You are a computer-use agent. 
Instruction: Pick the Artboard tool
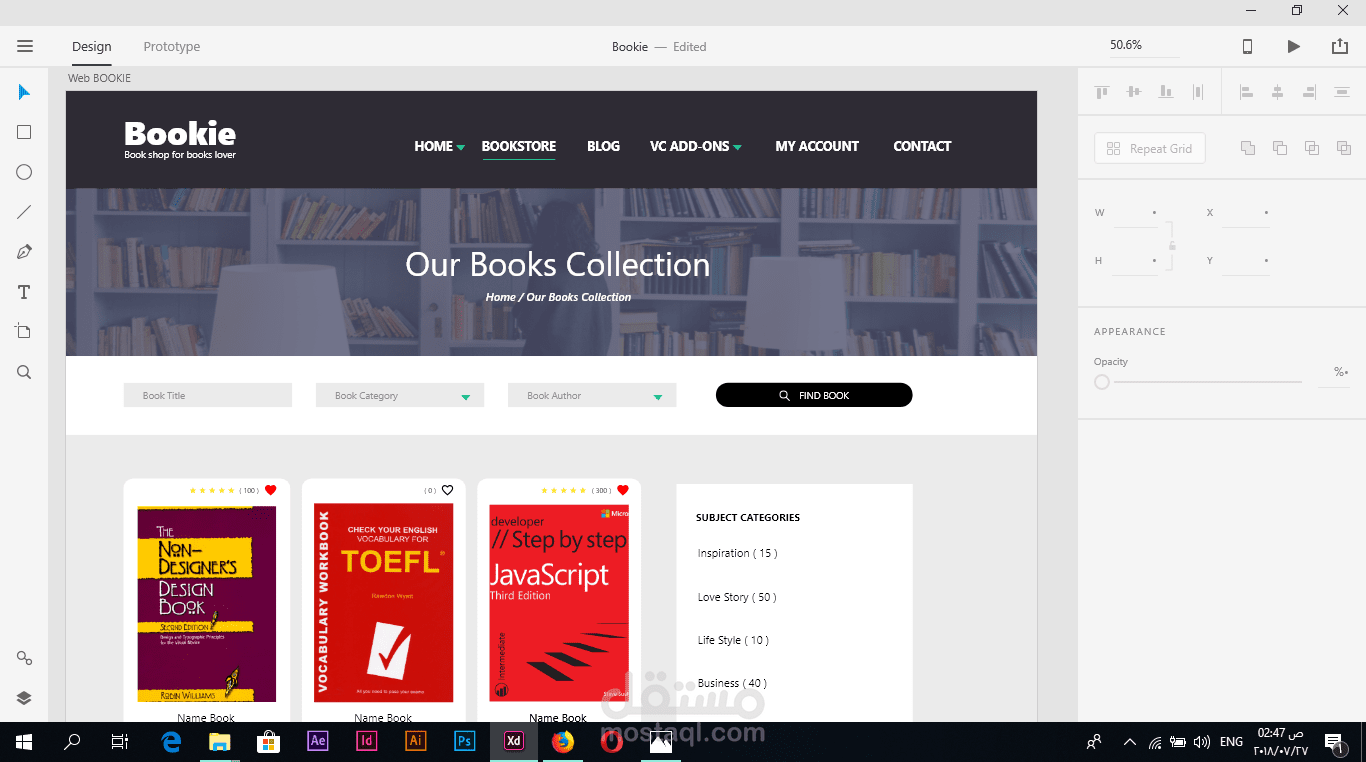25,331
